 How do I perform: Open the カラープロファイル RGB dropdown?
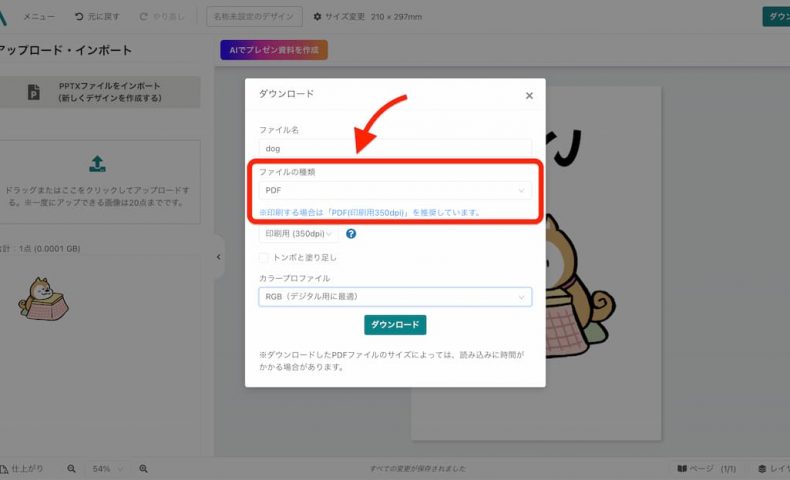[395, 297]
